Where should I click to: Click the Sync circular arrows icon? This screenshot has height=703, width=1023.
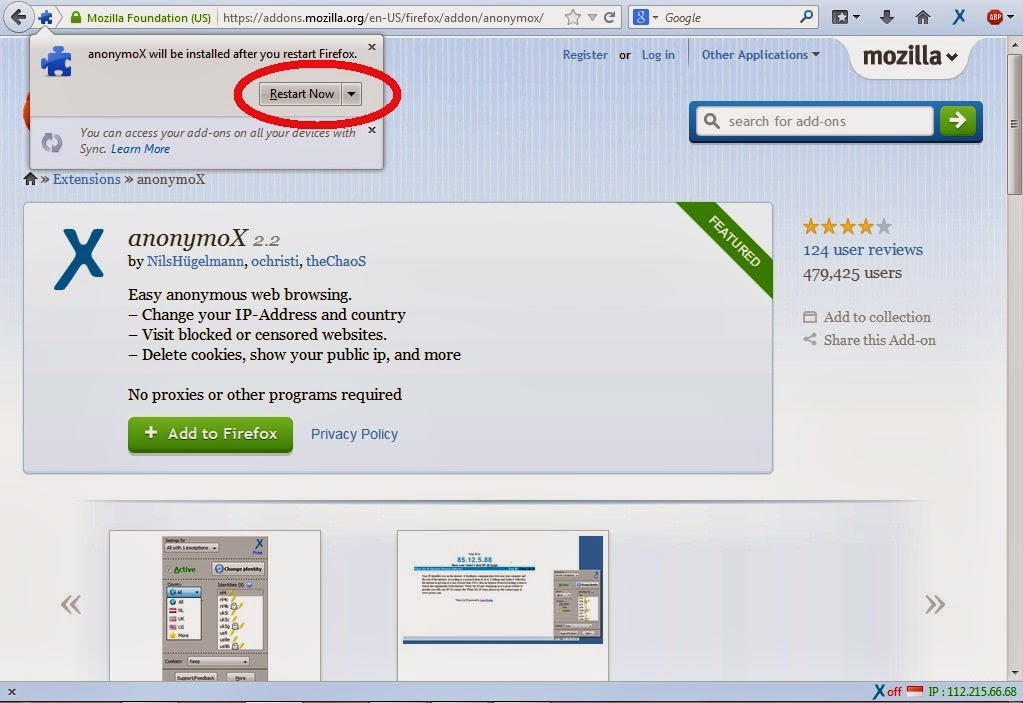[x=52, y=142]
